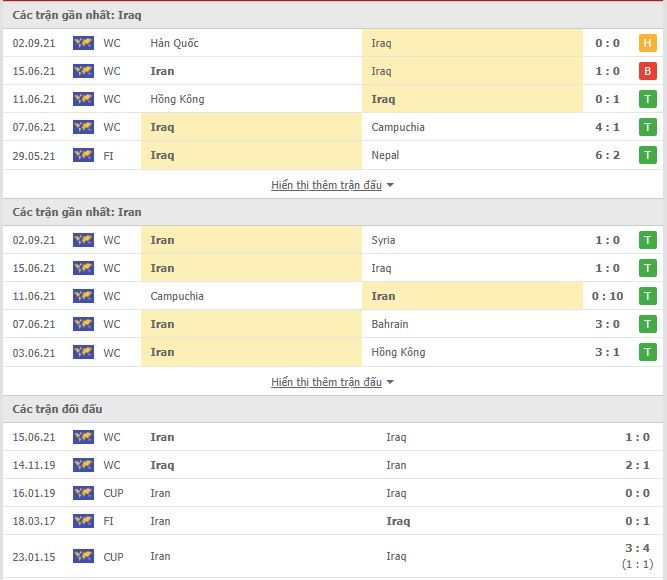Click the green T badge for Iran vs Hồng Kông
The height and width of the screenshot is (580, 667).
(647, 352)
